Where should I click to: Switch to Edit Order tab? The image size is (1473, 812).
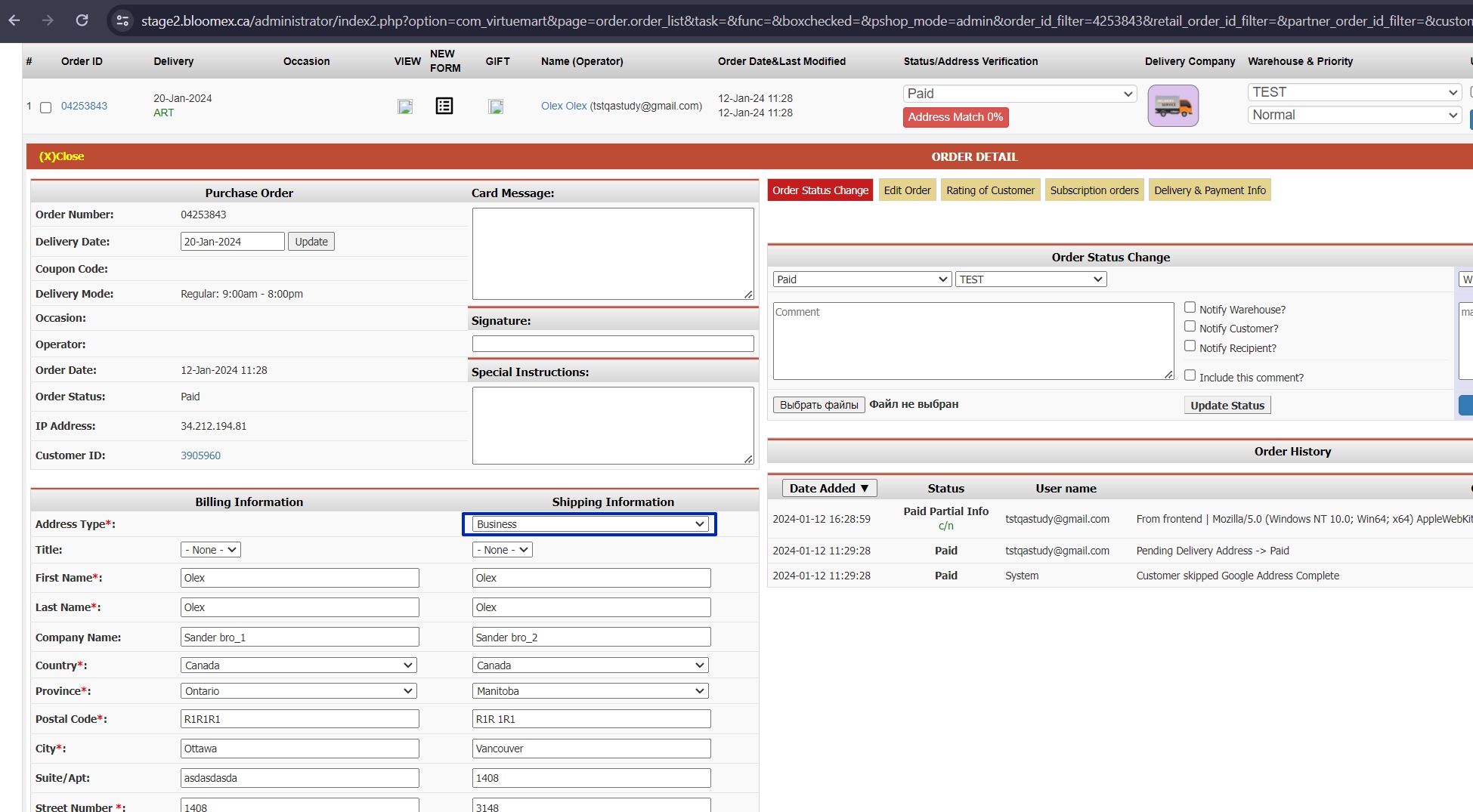907,190
